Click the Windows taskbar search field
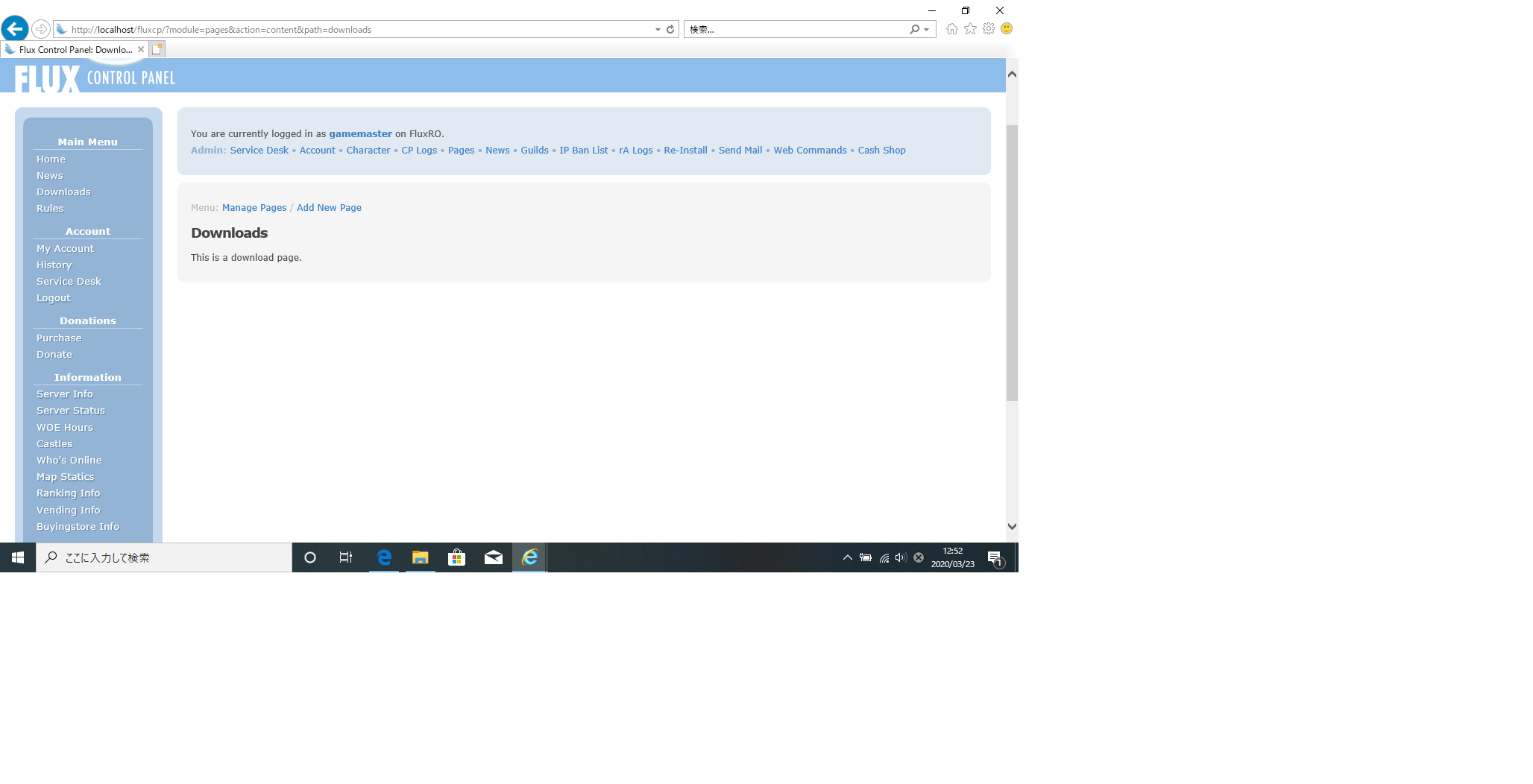Screen dimensions: 1533x784 164,557
